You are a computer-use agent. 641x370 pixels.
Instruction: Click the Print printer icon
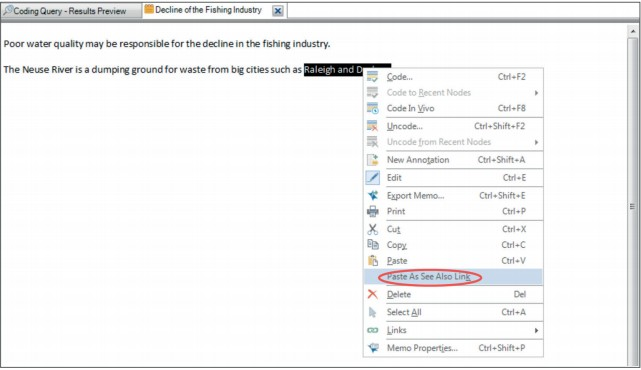click(372, 211)
